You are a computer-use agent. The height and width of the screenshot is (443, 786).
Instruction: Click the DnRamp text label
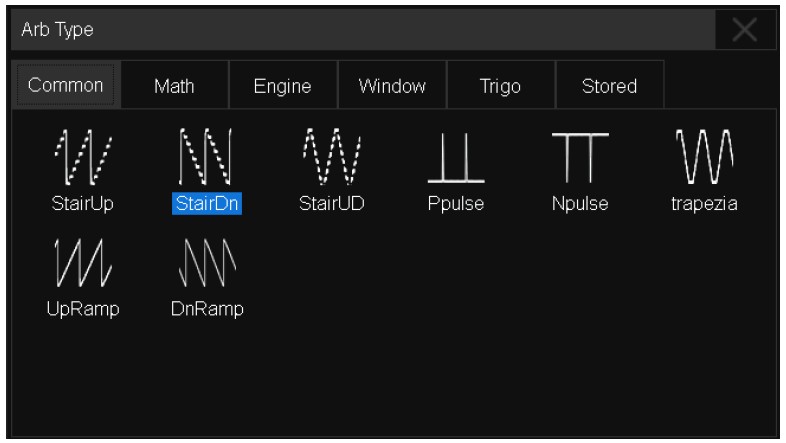(x=207, y=308)
